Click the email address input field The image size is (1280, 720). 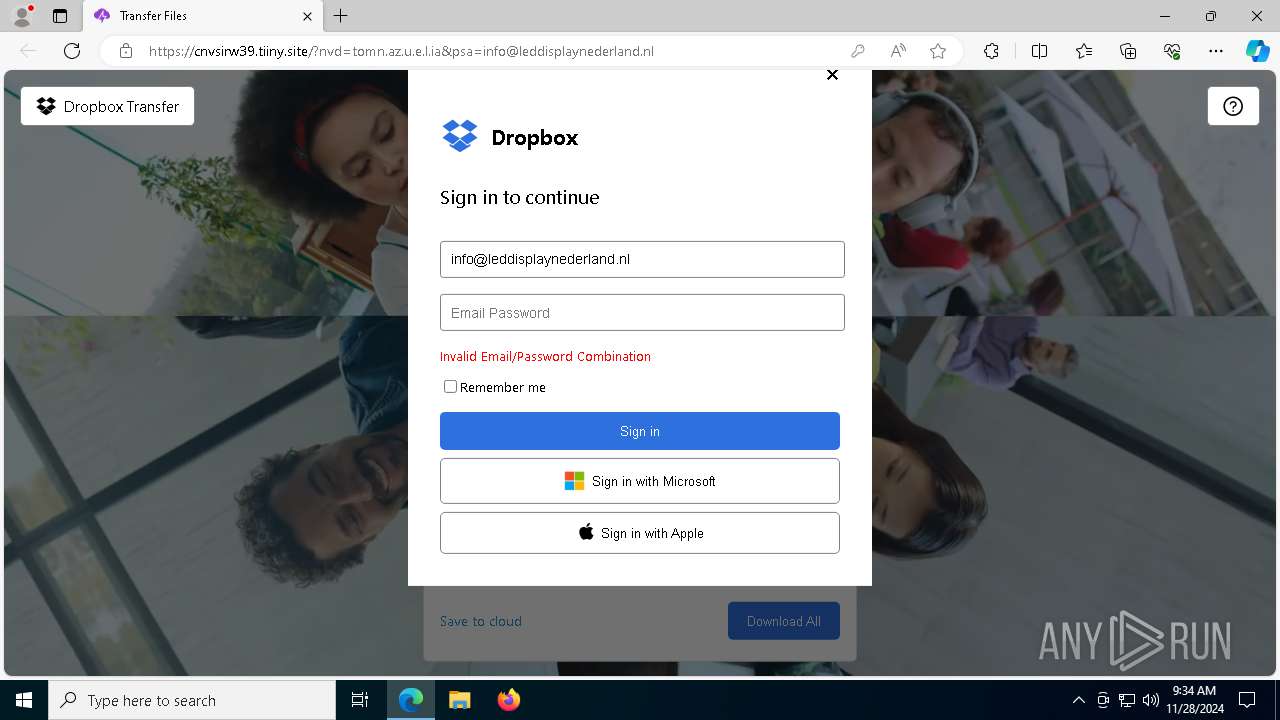click(642, 259)
